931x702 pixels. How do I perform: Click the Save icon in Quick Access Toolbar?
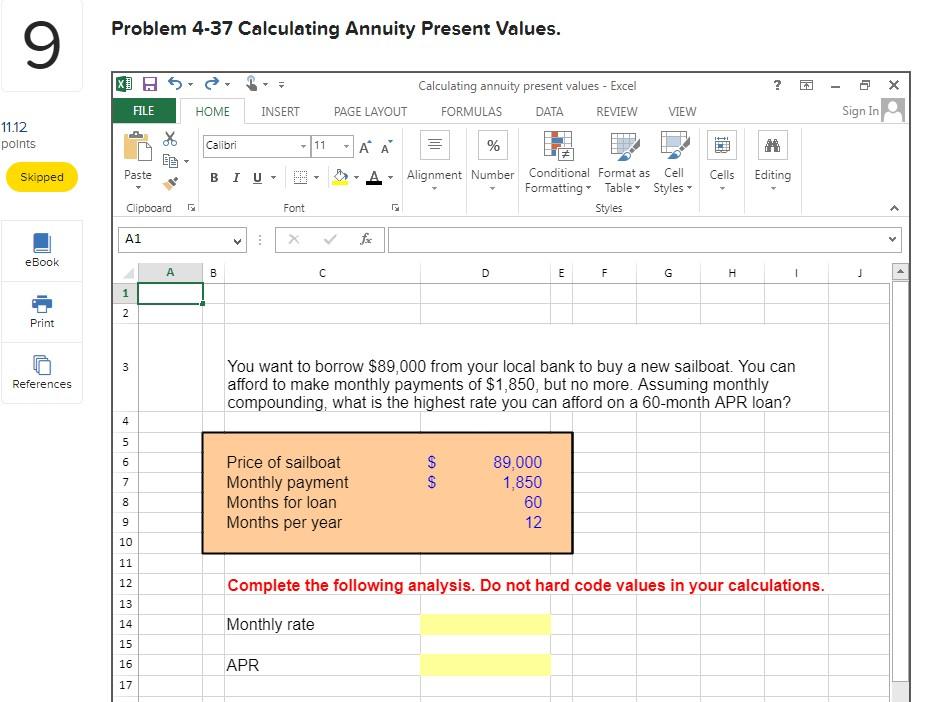click(151, 84)
